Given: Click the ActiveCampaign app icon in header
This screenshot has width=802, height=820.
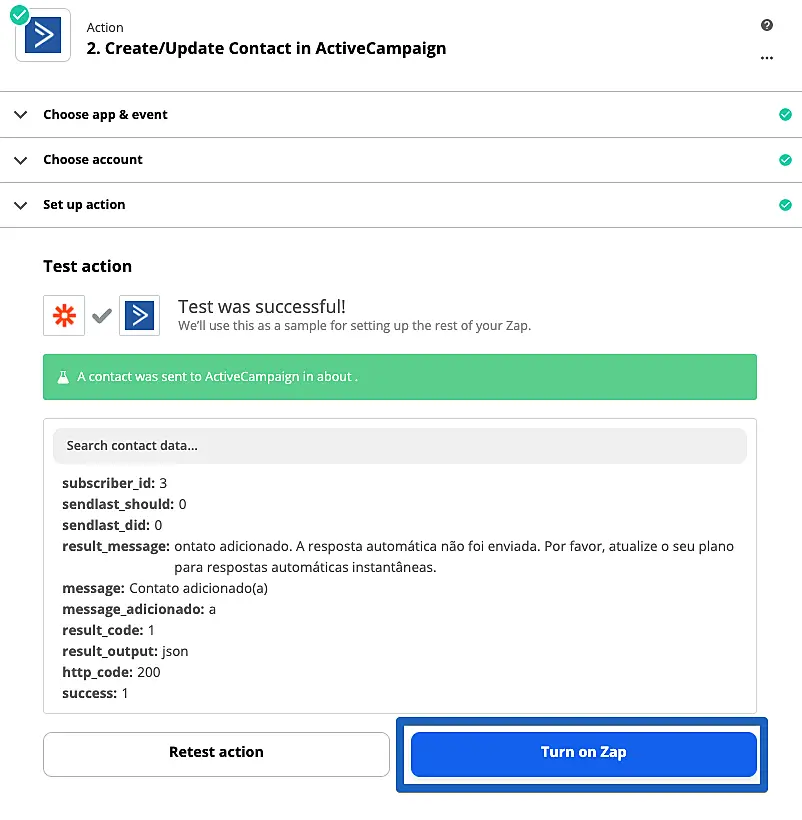Looking at the screenshot, I should coord(43,36).
